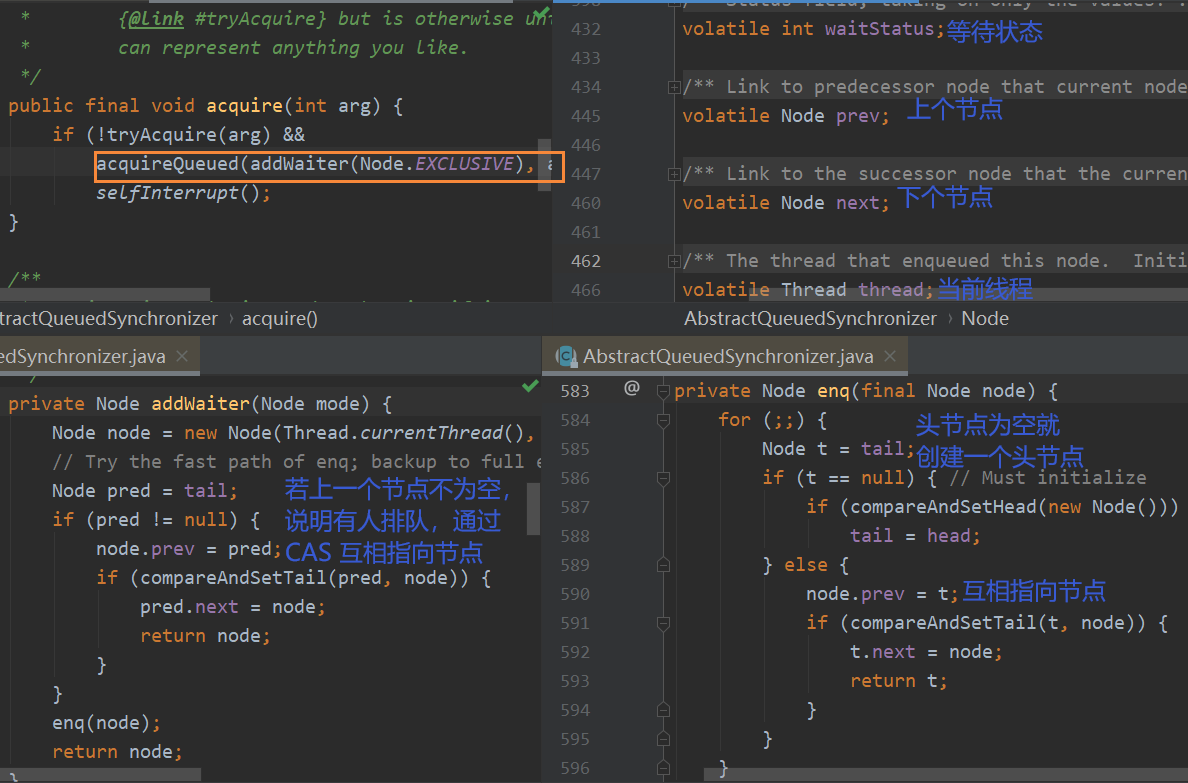1188x783 pixels.
Task: Click the @ gutter icon on line 583
Action: 632,389
